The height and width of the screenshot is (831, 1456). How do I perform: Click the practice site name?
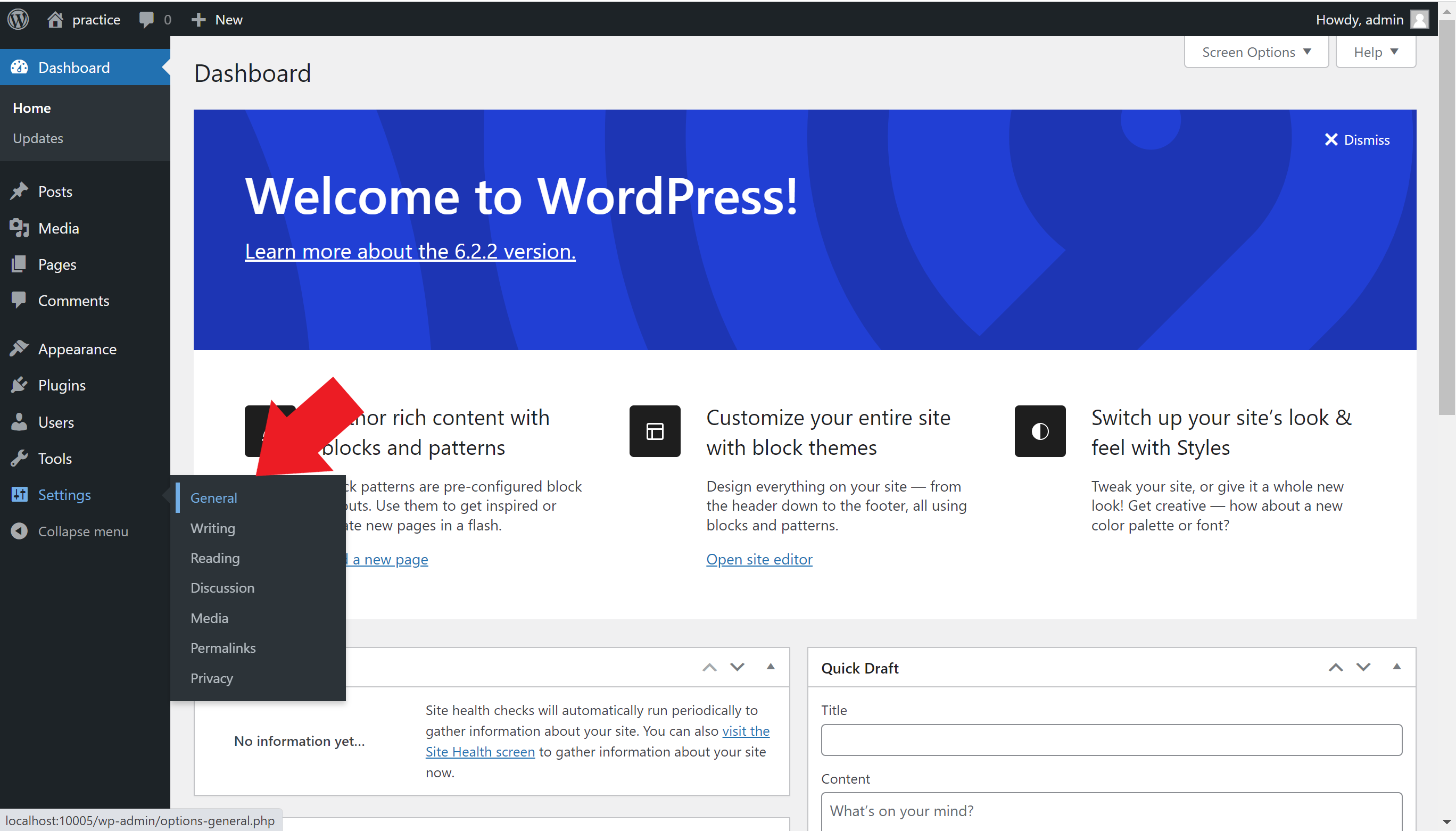(x=96, y=19)
